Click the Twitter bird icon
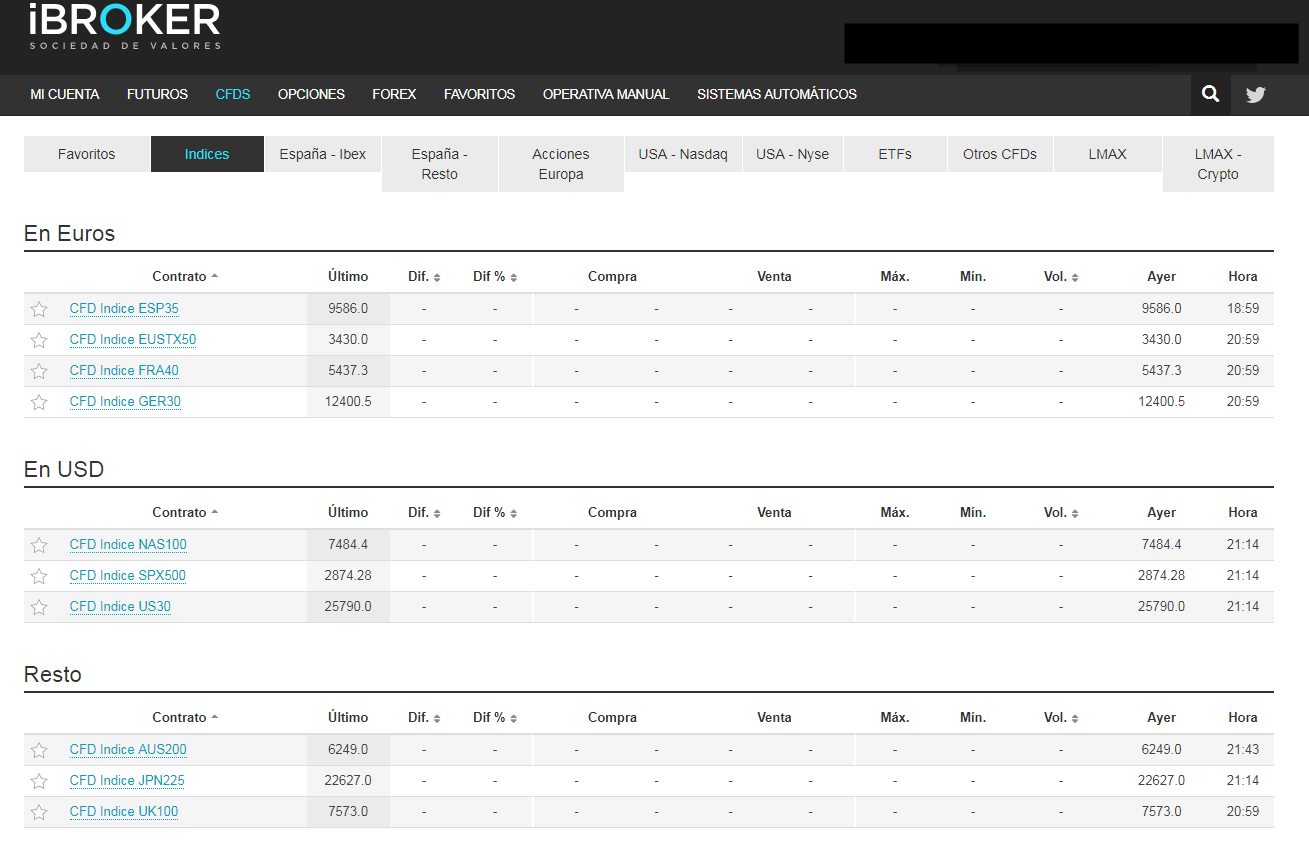Viewport: 1309px width, 851px height. 1255,95
